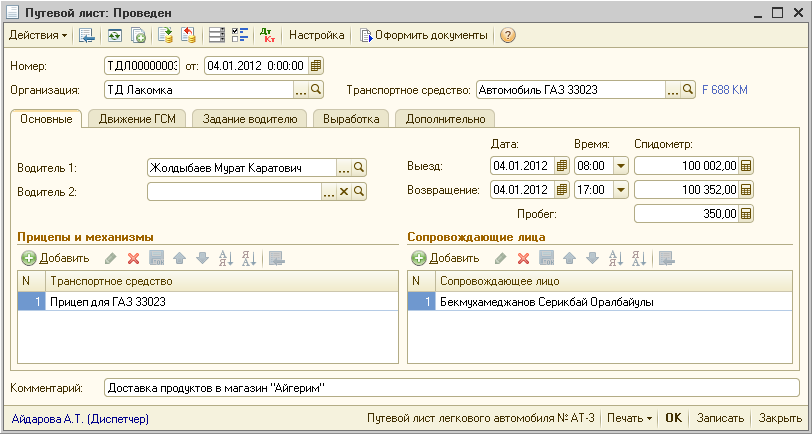Expand the Выезд time dropdown
The image size is (812, 434).
point(619,165)
